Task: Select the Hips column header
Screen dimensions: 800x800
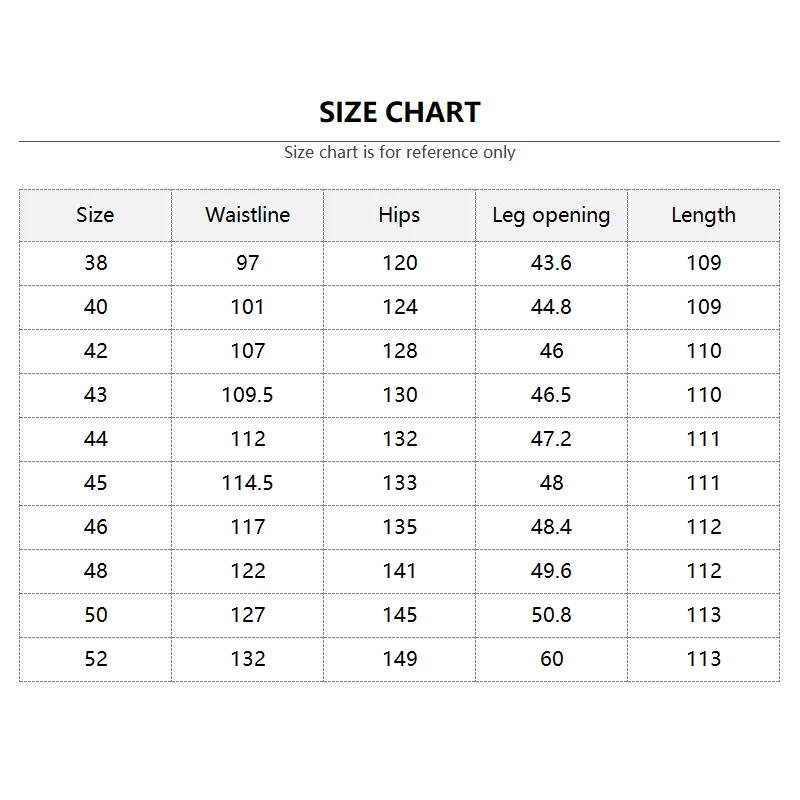Action: tap(399, 215)
